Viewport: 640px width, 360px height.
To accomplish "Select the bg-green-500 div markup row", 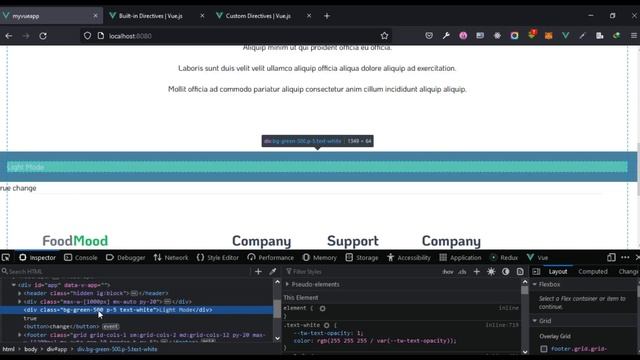I will click(136, 310).
